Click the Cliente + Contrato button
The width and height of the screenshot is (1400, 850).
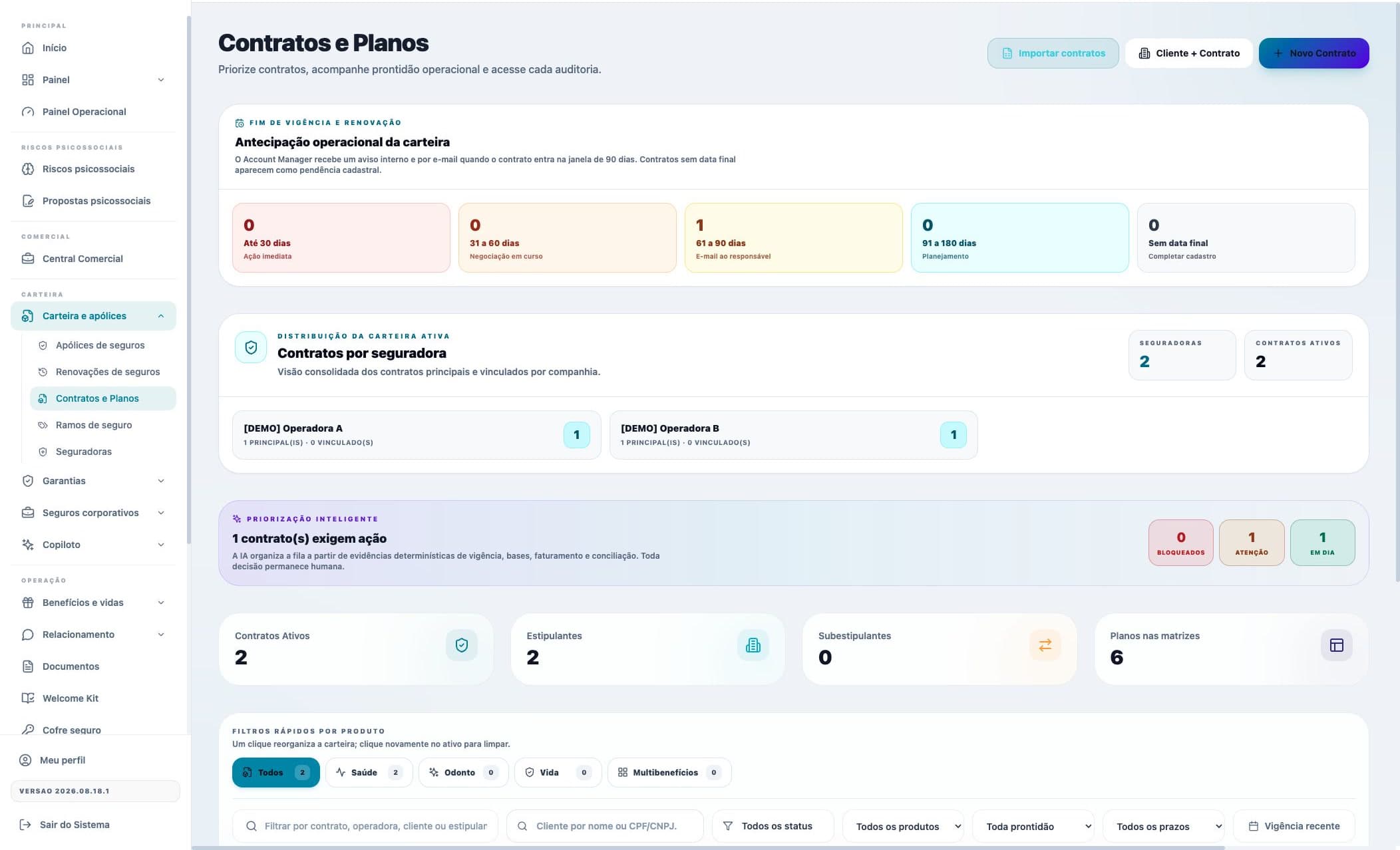click(1189, 53)
